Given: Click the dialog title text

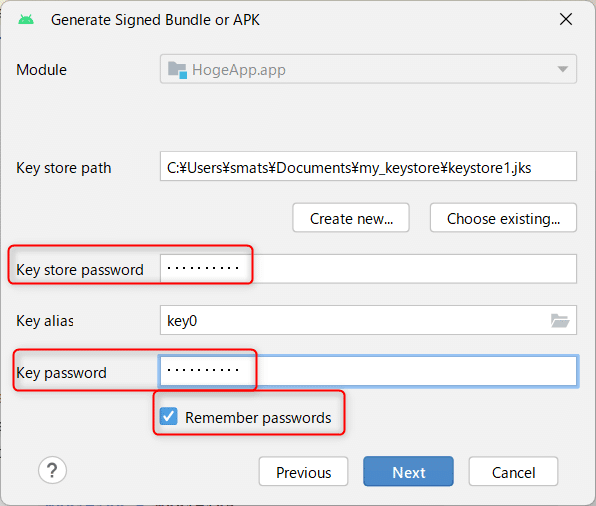Looking at the screenshot, I should 155,20.
